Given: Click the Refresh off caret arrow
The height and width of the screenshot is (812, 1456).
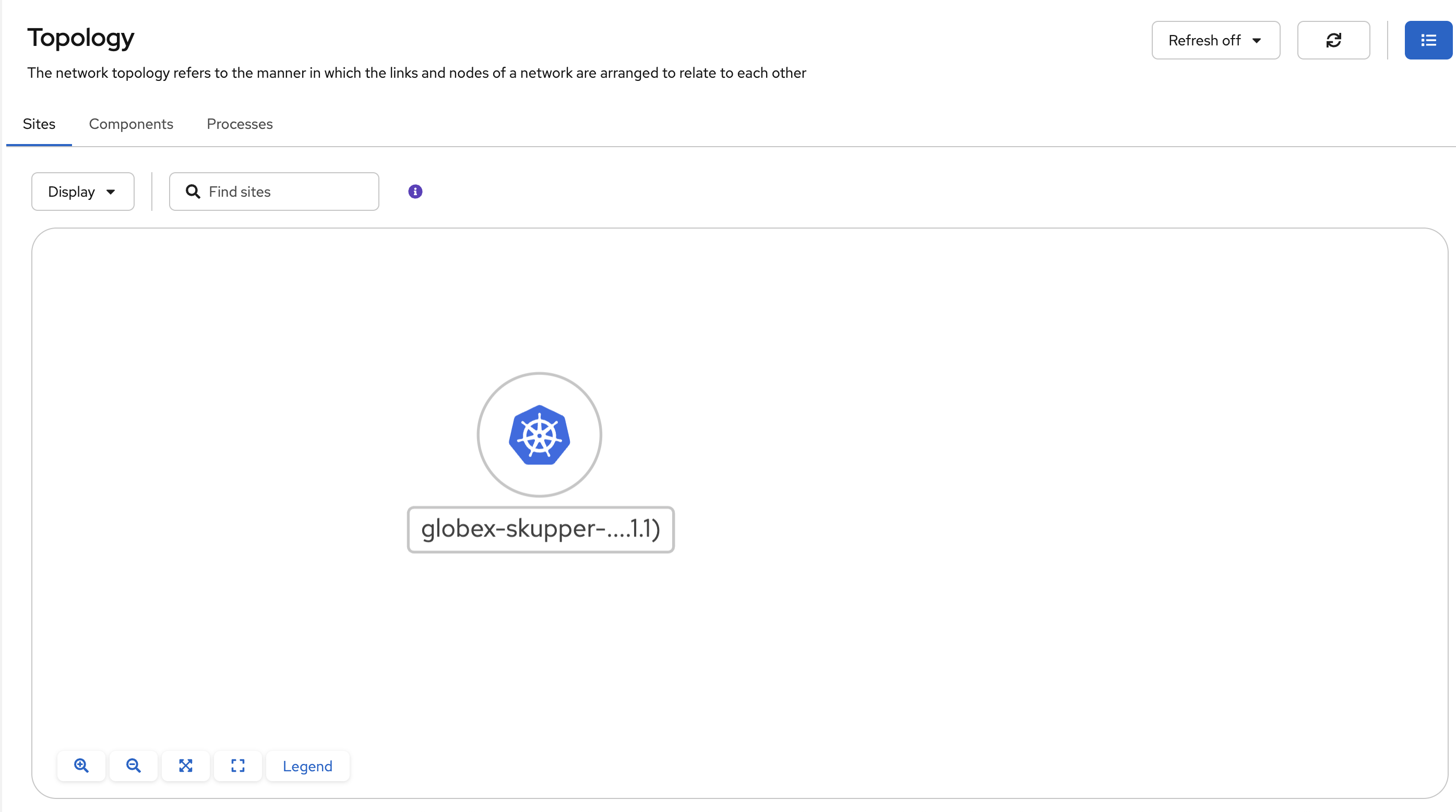Looking at the screenshot, I should tap(1257, 41).
